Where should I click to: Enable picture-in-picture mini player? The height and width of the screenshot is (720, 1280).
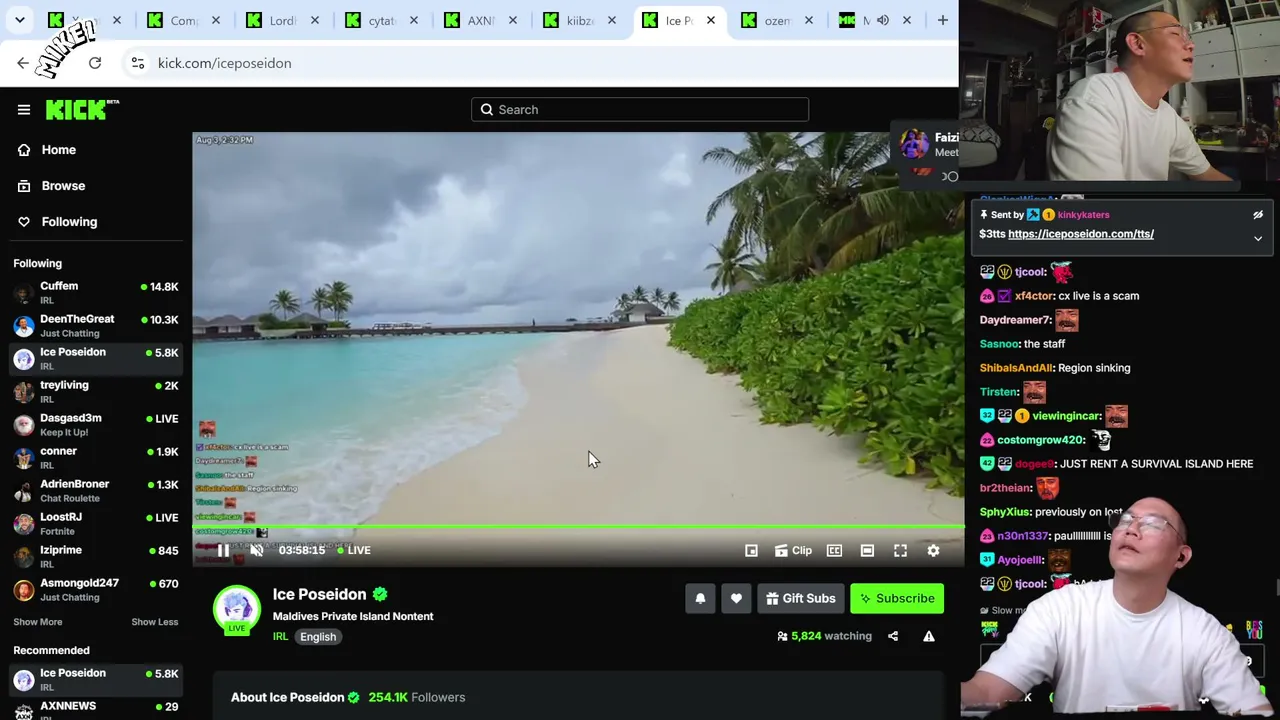[751, 551]
